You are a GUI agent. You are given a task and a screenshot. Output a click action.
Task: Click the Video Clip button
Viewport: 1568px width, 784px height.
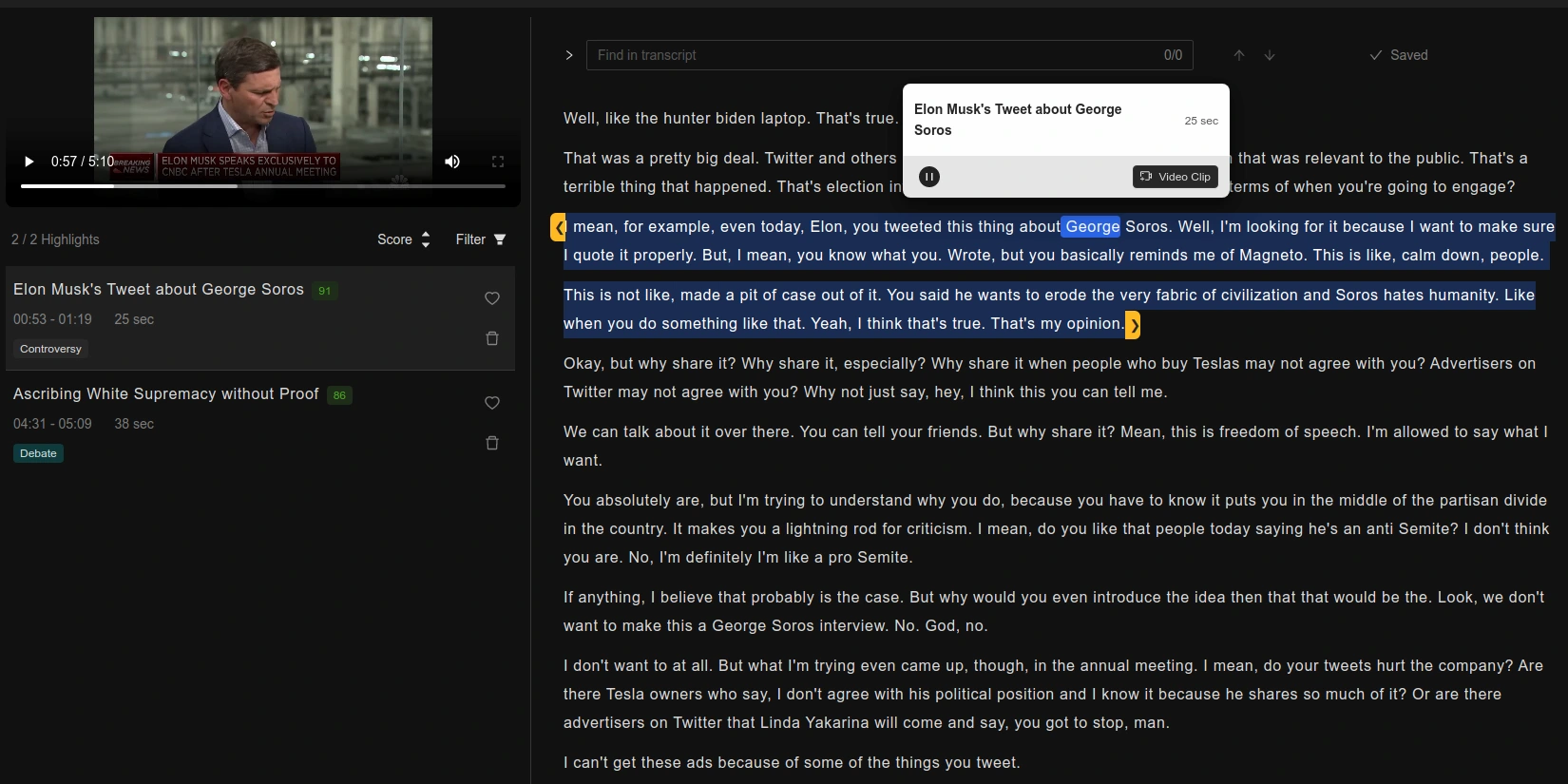pos(1176,177)
